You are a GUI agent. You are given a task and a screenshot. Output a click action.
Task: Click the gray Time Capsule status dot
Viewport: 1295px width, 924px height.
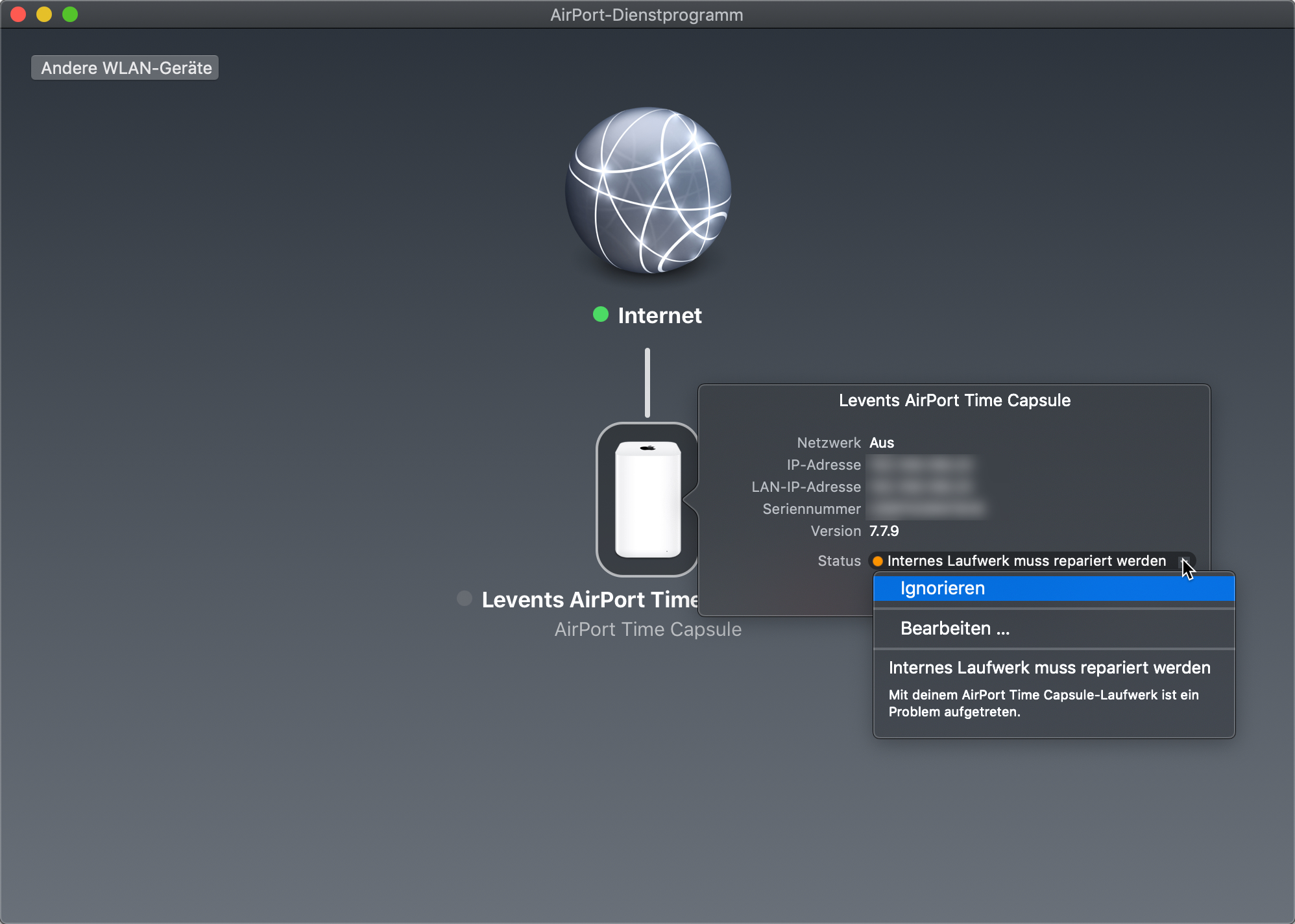click(x=465, y=598)
